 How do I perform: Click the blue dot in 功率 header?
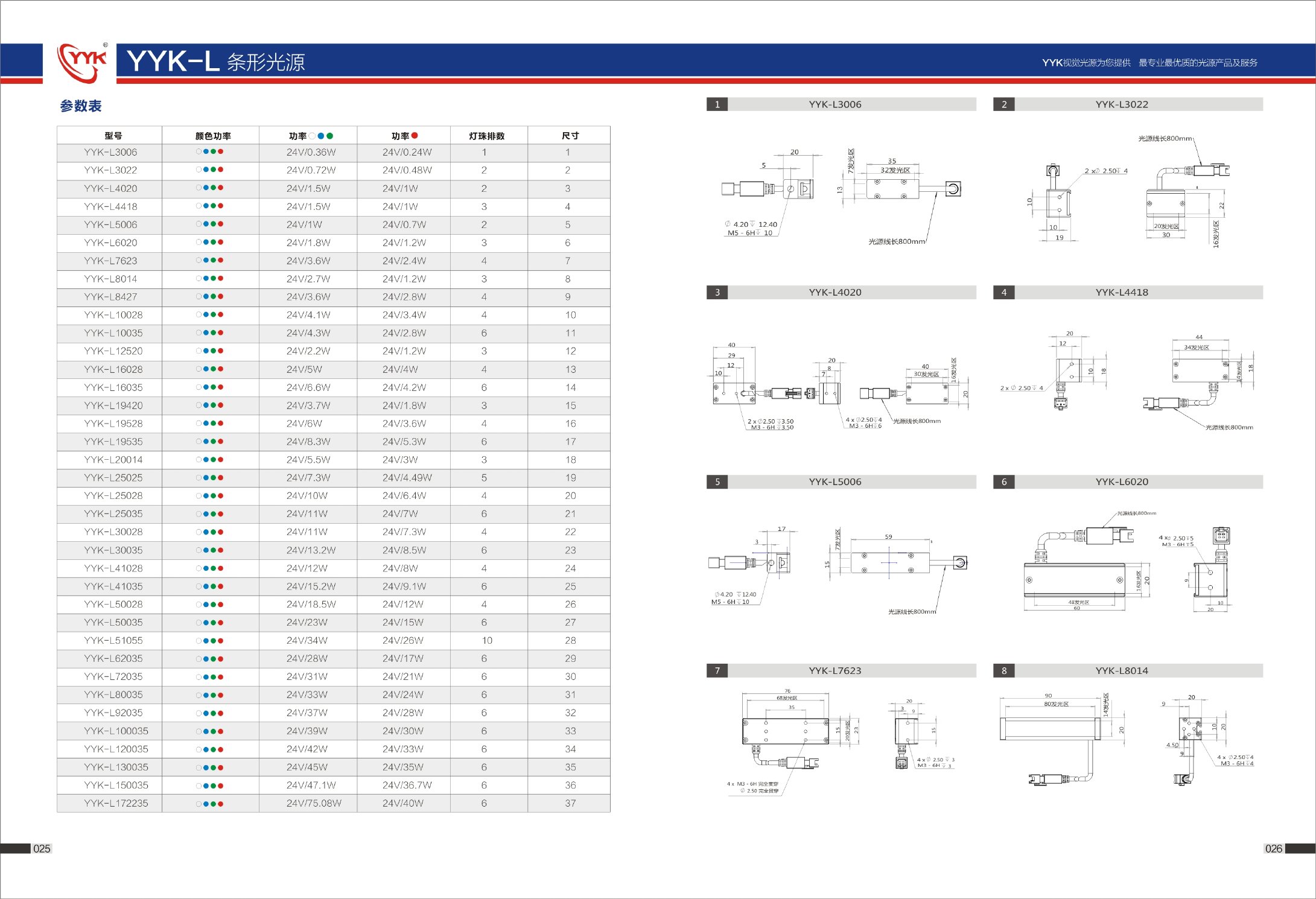click(x=321, y=136)
